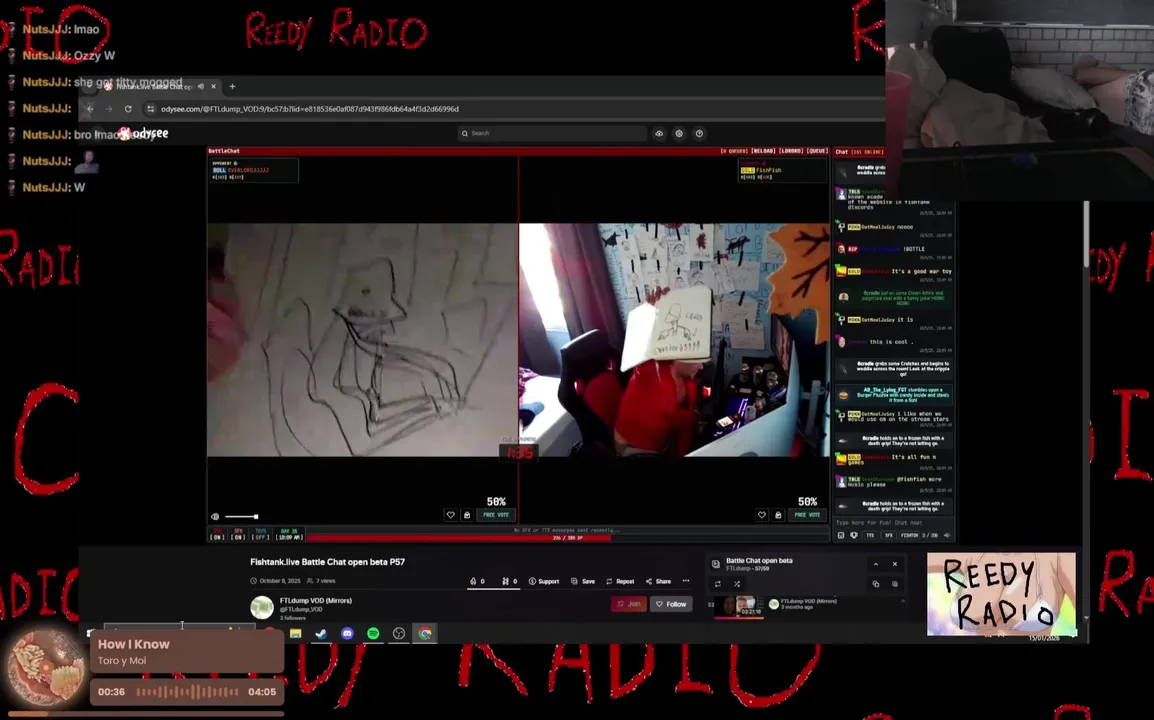This screenshot has height=720, width=1154.
Task: Click the song waveform progress bar
Action: [187, 692]
